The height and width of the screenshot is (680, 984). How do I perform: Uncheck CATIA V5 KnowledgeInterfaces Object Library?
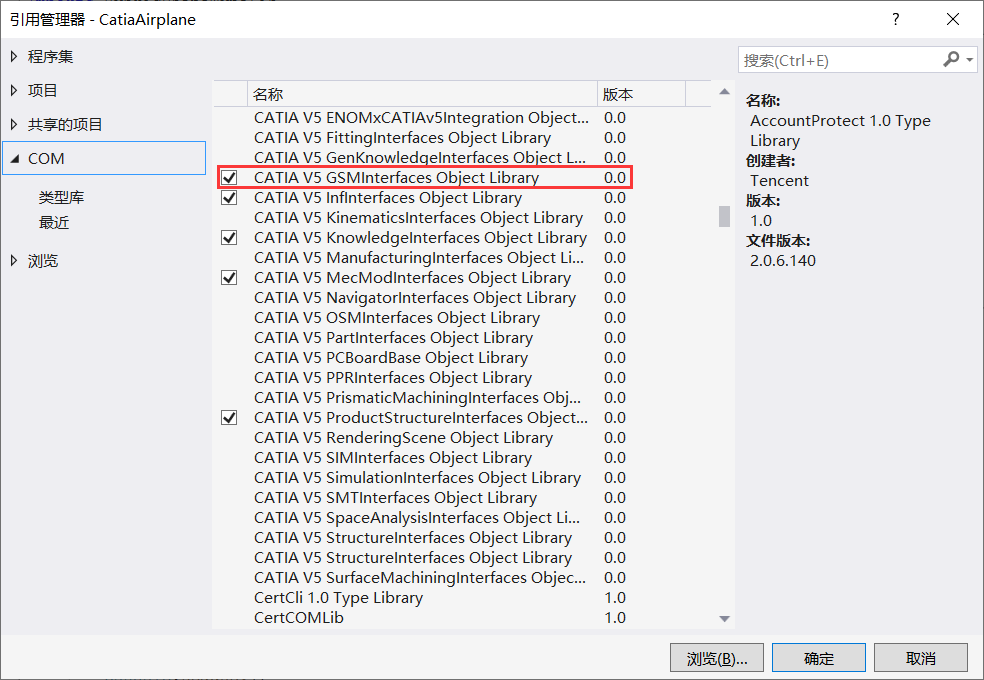point(229,237)
